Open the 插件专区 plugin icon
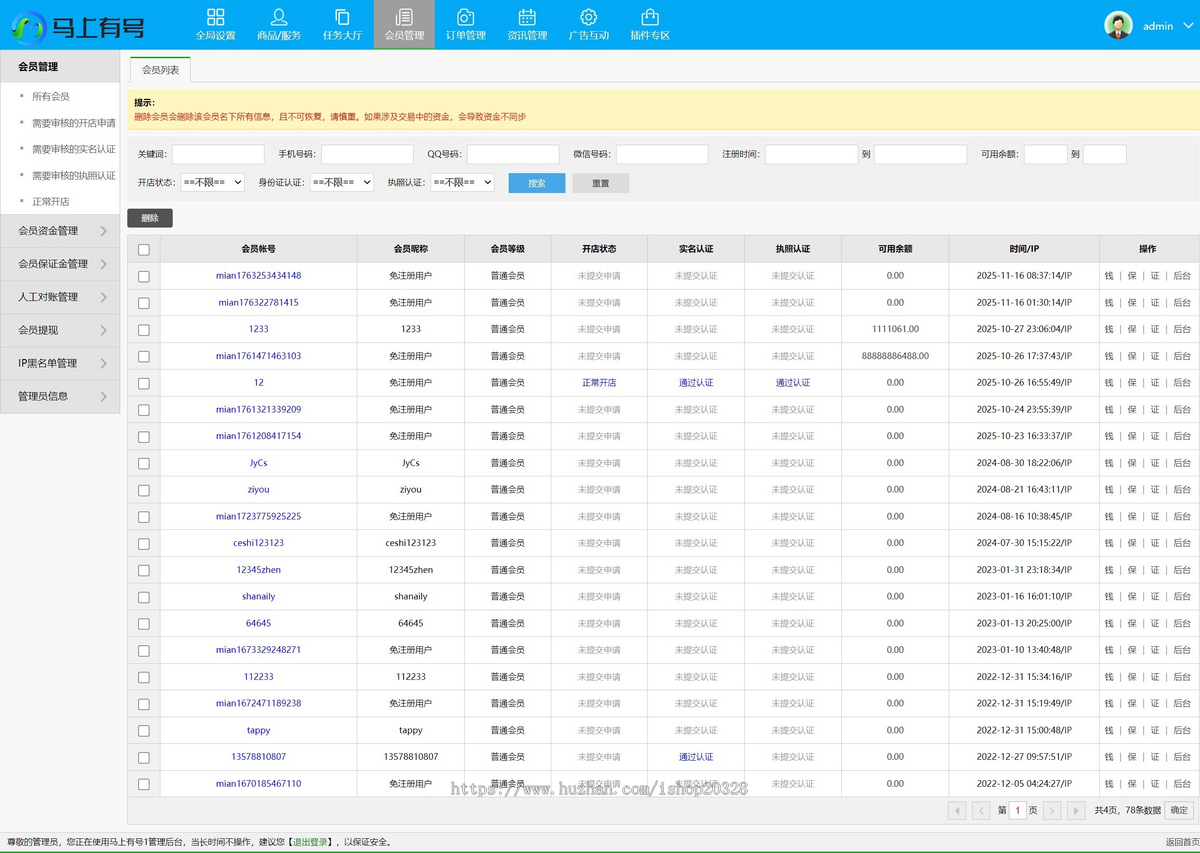1200x853 pixels. pos(650,17)
